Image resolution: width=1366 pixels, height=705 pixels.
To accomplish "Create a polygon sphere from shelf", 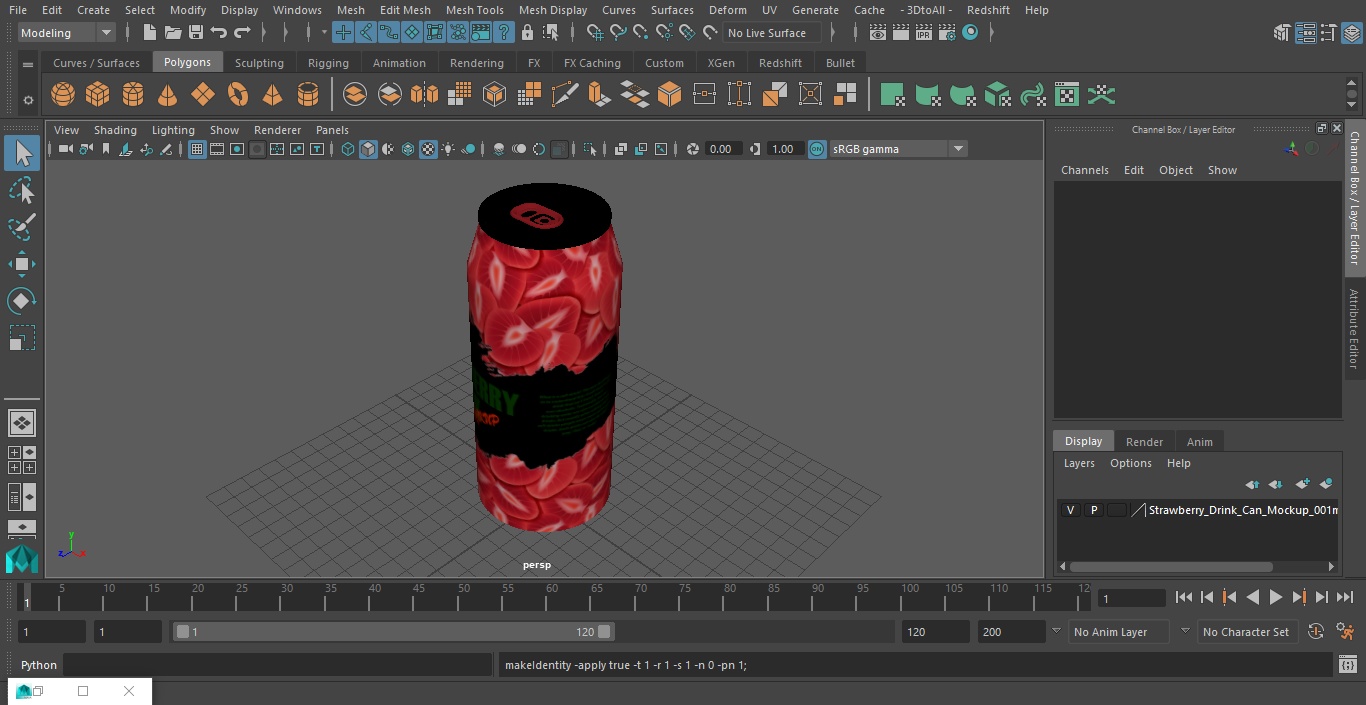I will pos(63,95).
